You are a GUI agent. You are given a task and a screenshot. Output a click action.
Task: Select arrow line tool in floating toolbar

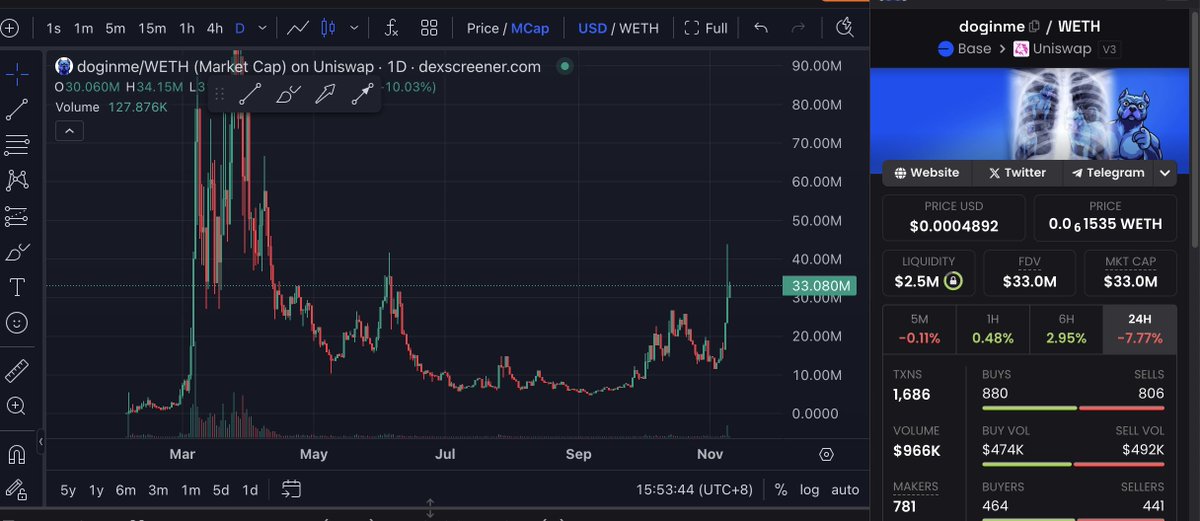pos(362,94)
